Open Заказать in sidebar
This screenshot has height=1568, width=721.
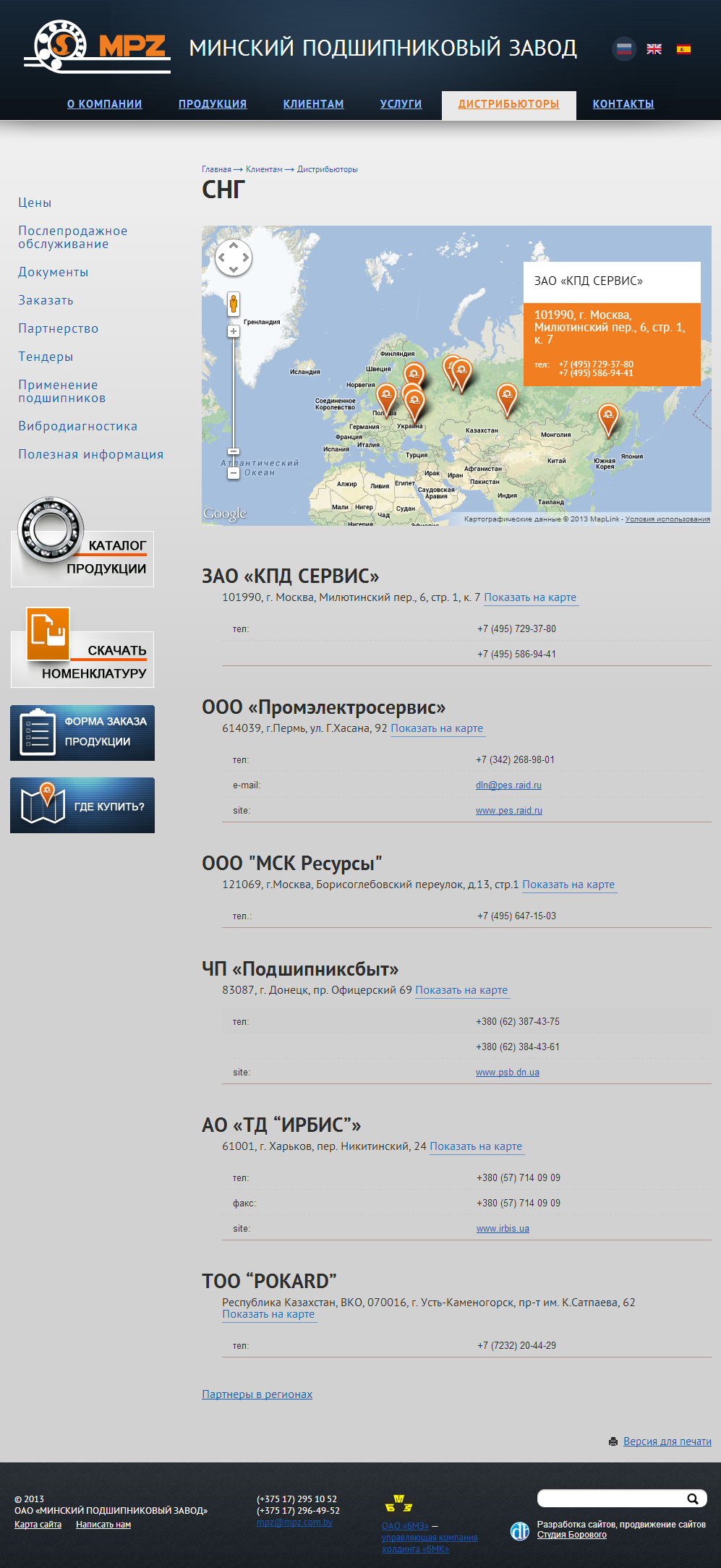point(46,300)
